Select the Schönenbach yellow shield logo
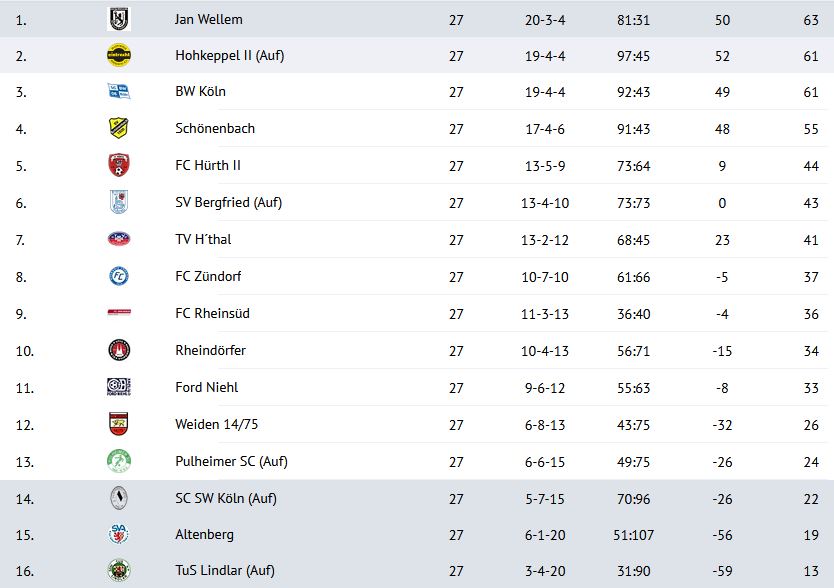This screenshot has width=834, height=588. click(x=119, y=128)
